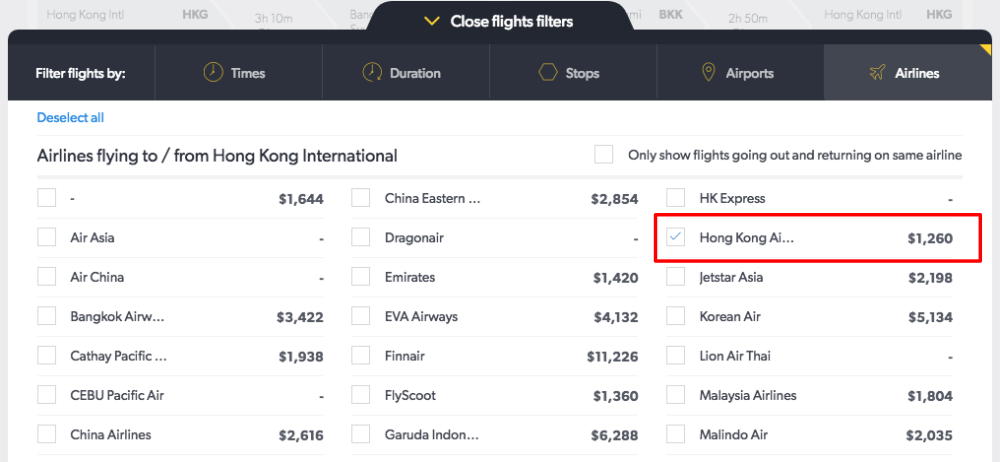
Task: Deselect all airlines
Action: pyautogui.click(x=70, y=117)
